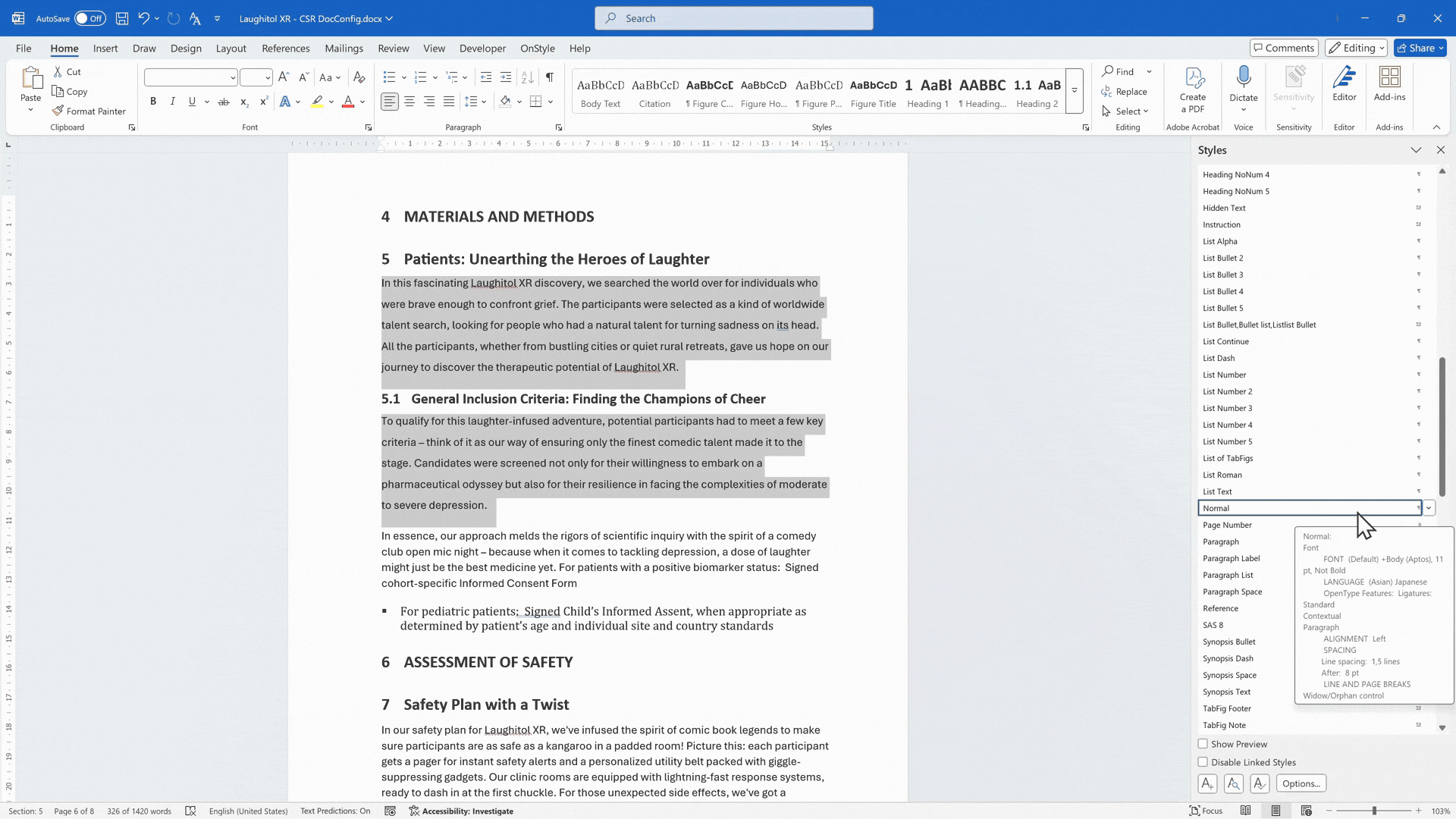Apply the red font color swatch
The width and height of the screenshot is (1456, 819).
(348, 102)
